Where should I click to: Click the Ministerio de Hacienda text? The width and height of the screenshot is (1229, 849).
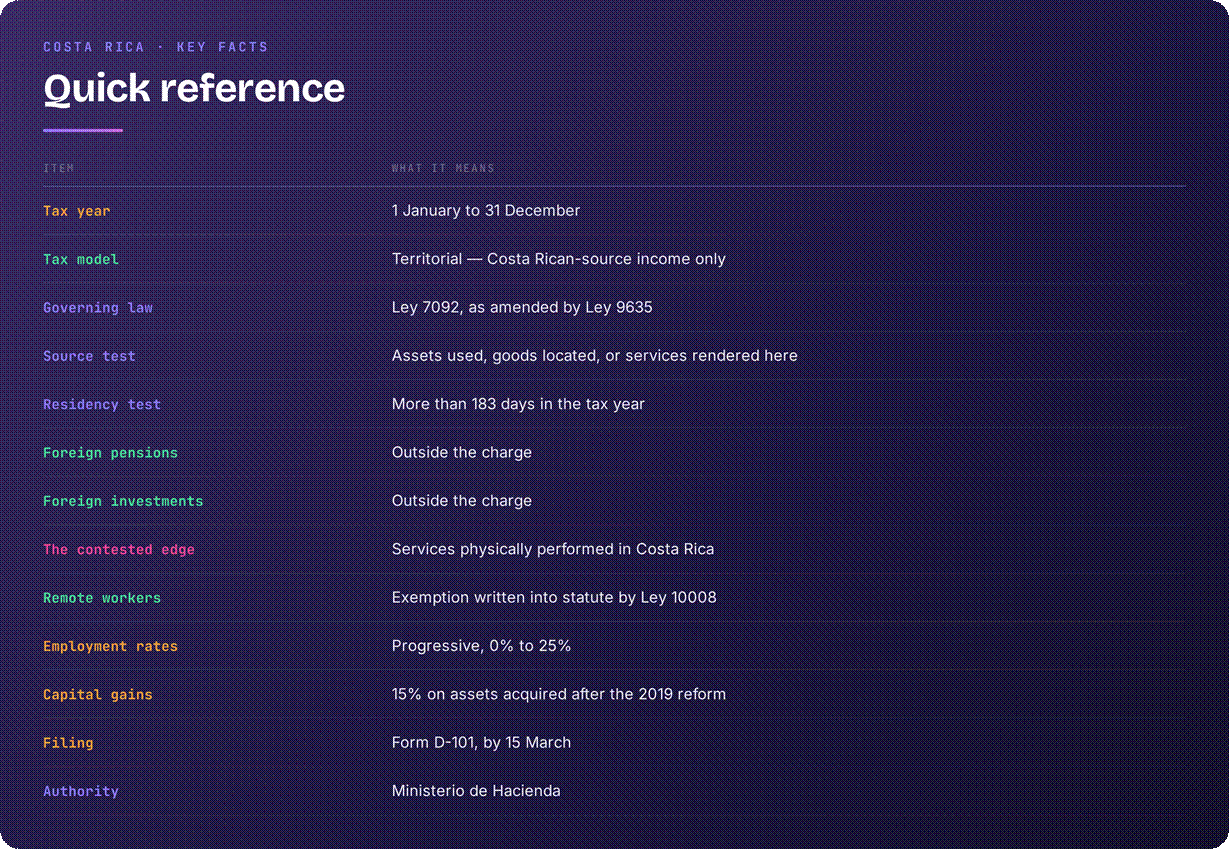pyautogui.click(x=476, y=791)
